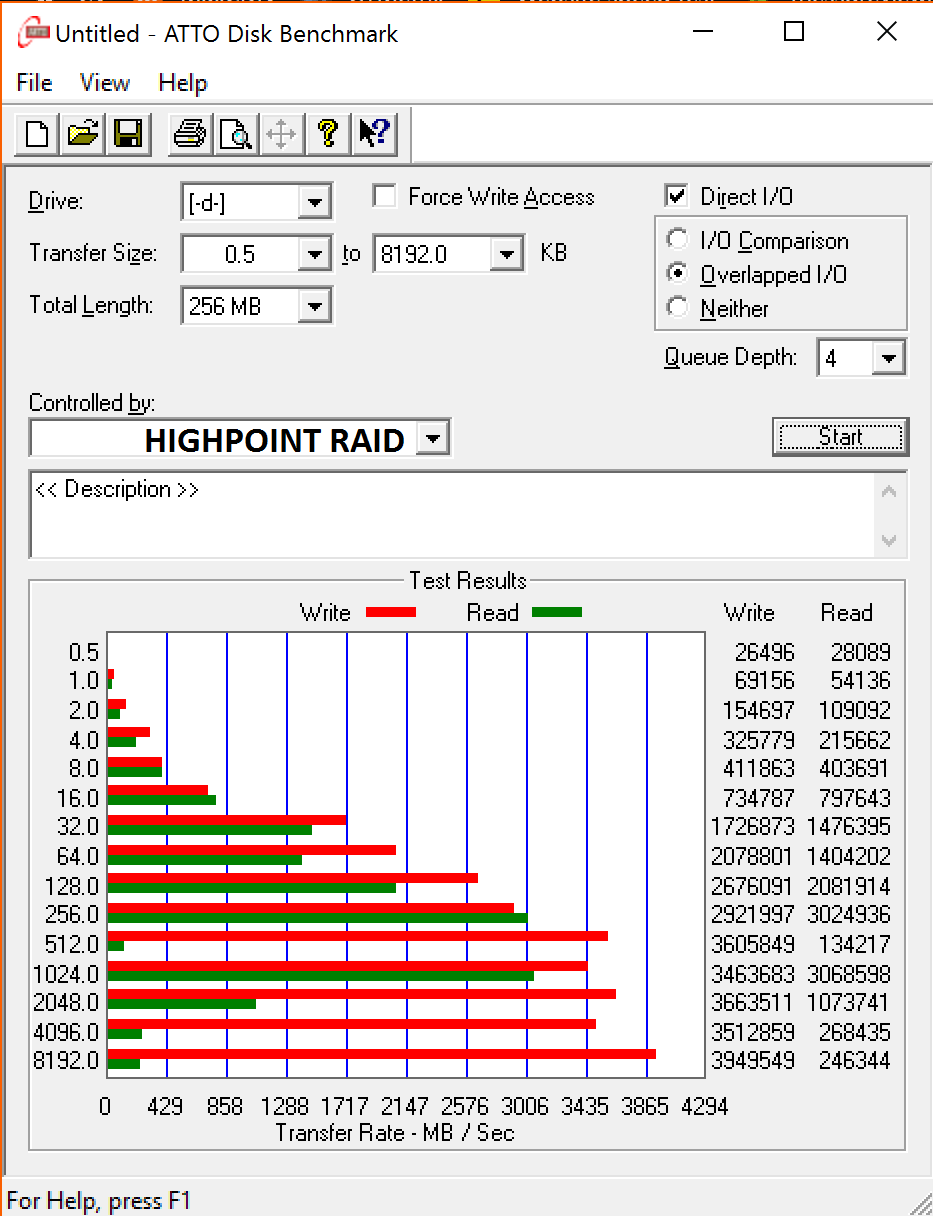Open Print Preview from the toolbar
This screenshot has height=1216, width=933.
236,133
